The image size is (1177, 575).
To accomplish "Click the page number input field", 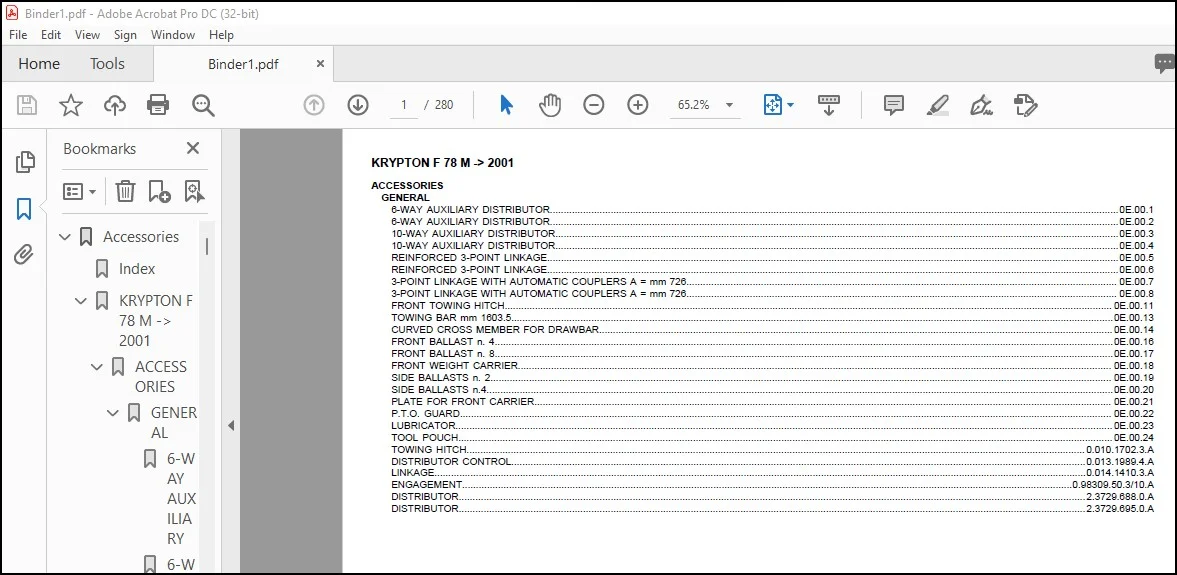I will (x=404, y=105).
